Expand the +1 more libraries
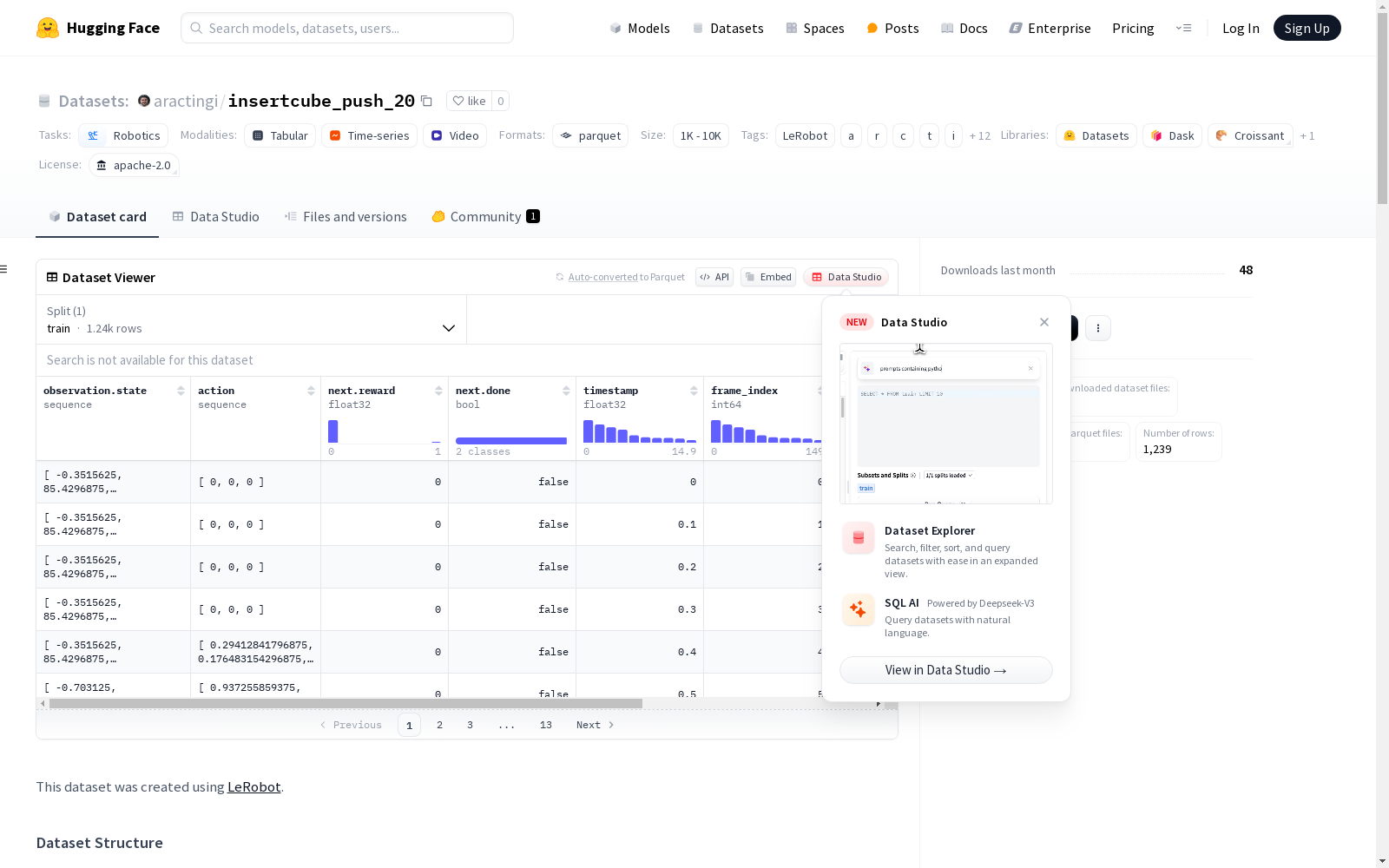The image size is (1389, 868). [1307, 135]
